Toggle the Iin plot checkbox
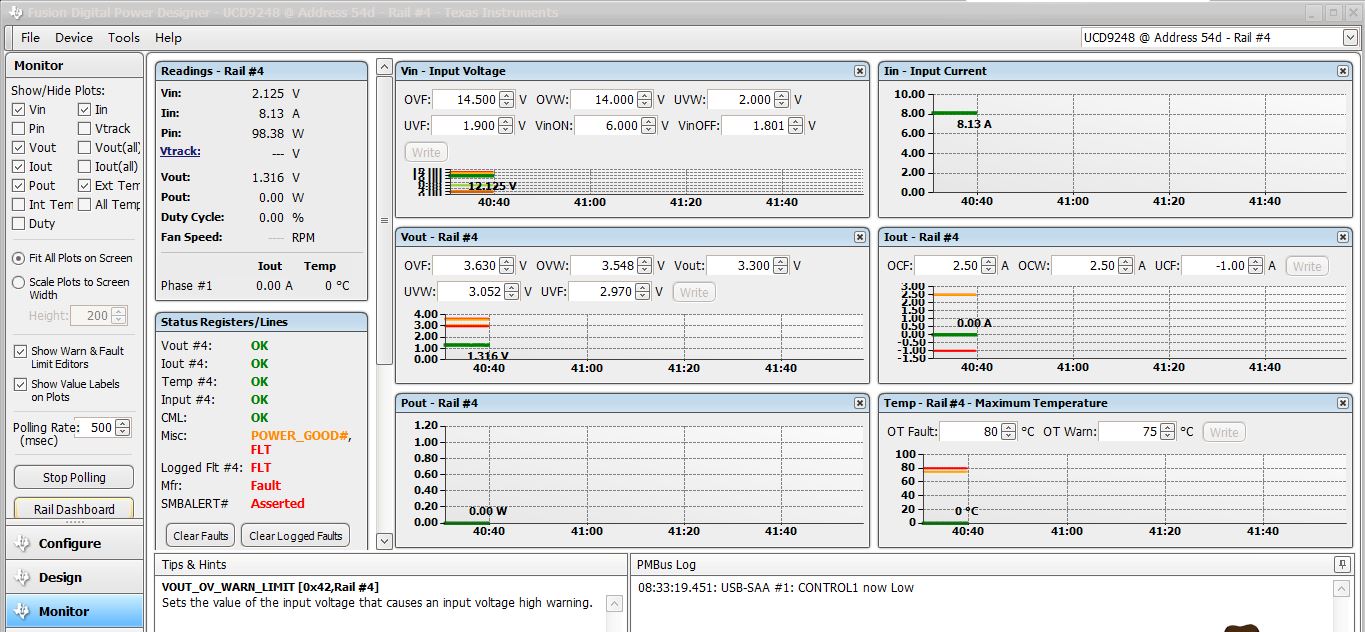The width and height of the screenshot is (1365, 632). coord(84,110)
